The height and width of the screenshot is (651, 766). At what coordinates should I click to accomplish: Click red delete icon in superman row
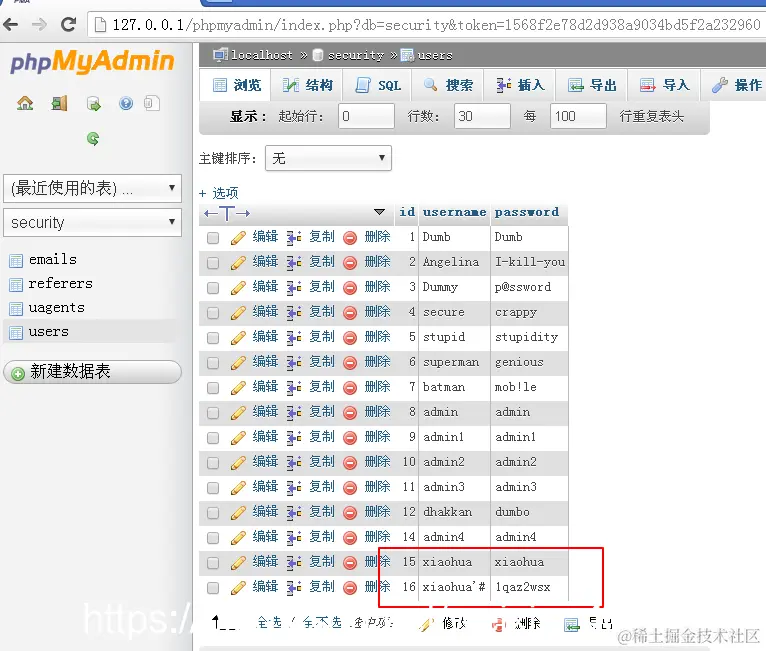point(350,363)
